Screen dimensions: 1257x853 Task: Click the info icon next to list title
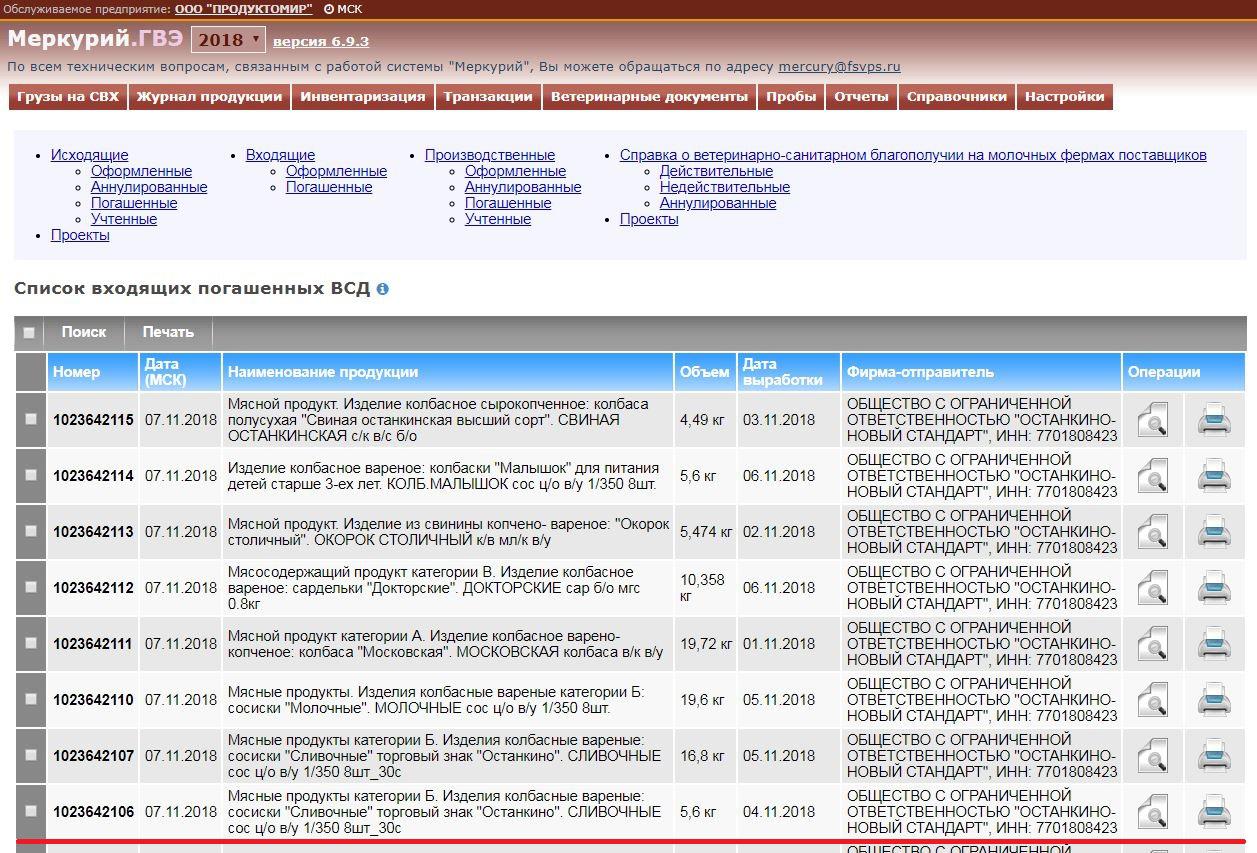(x=382, y=289)
